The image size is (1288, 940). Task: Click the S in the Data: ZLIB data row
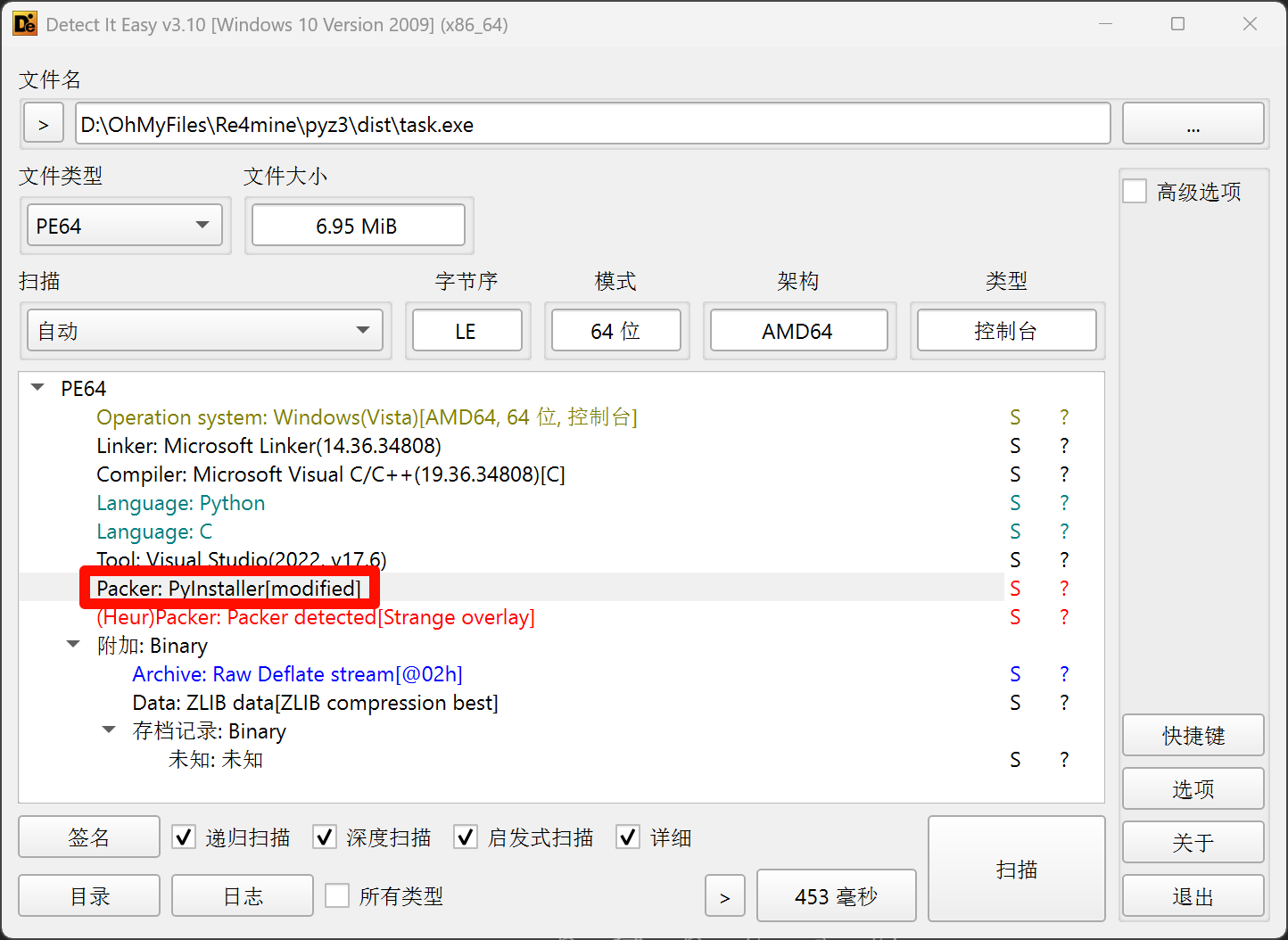(x=1015, y=703)
